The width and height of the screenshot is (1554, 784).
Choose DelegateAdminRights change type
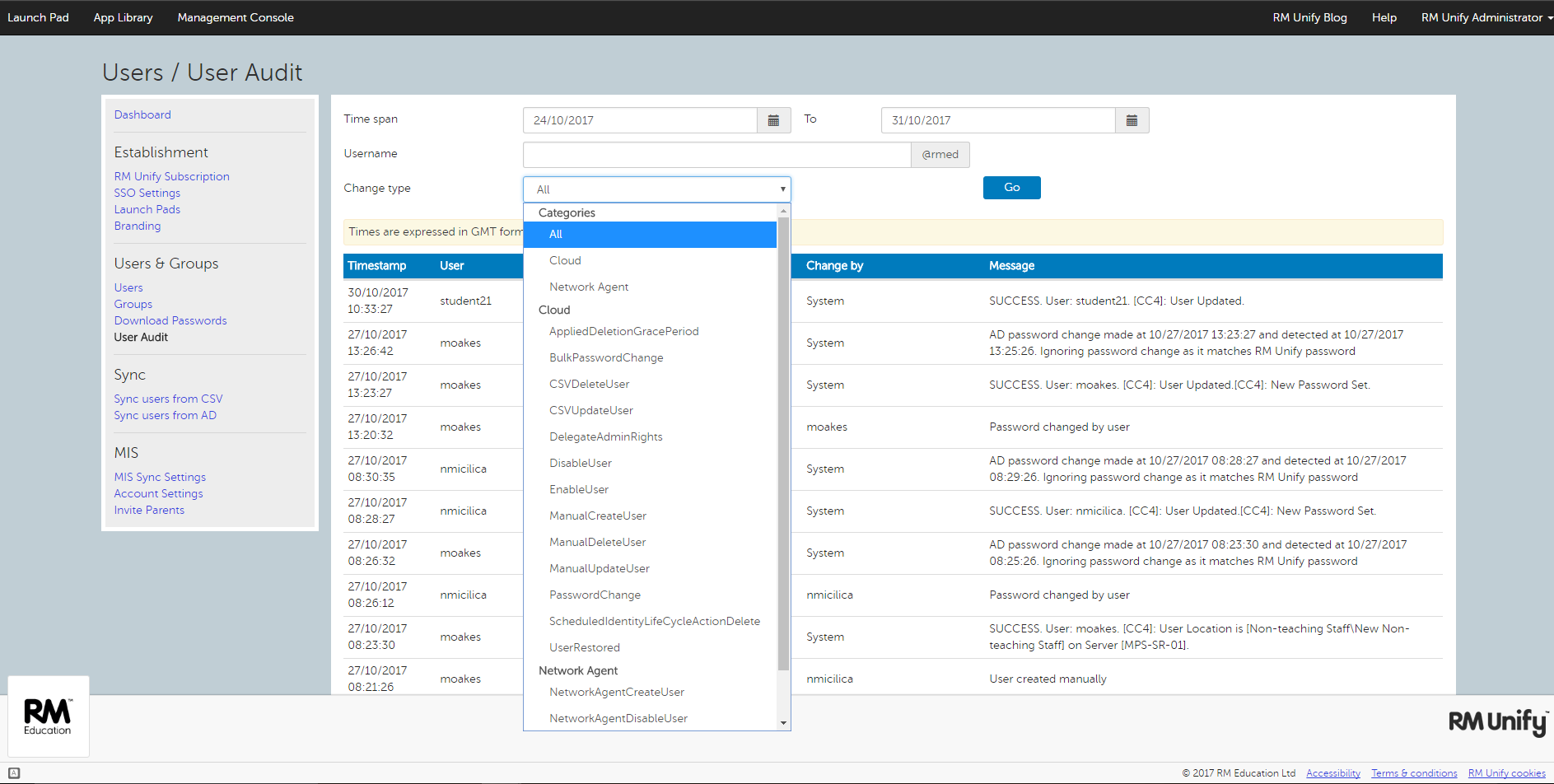650,437
